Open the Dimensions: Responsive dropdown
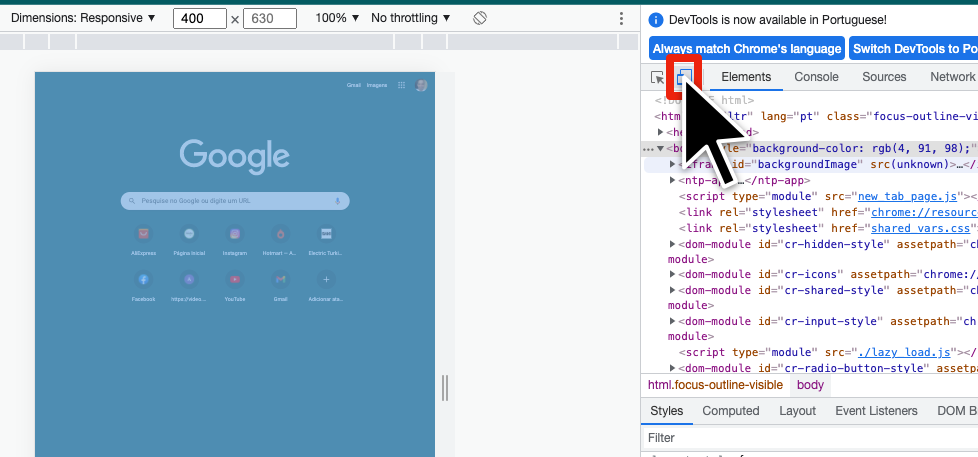Image resolution: width=978 pixels, height=457 pixels. [83, 18]
